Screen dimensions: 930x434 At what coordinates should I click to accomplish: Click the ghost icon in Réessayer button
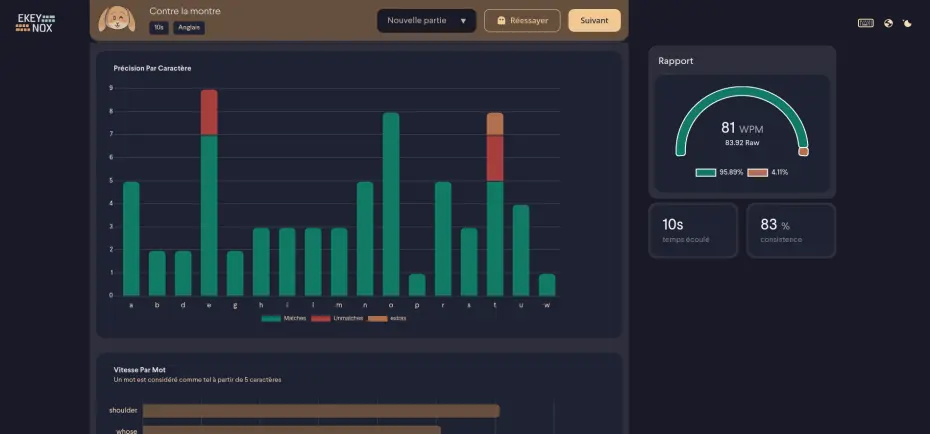point(500,21)
